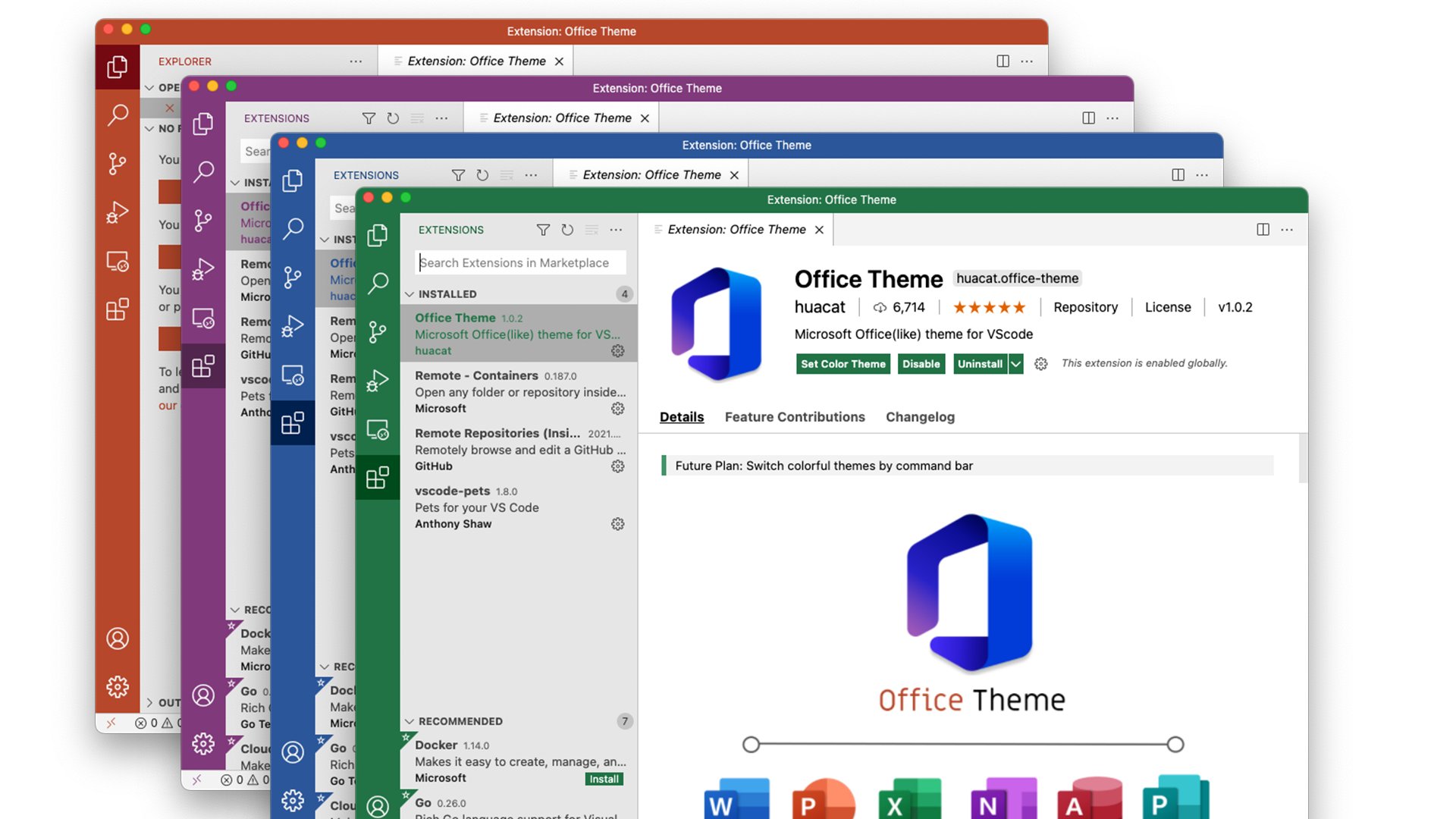Install the Docker extension
Image resolution: width=1456 pixels, height=819 pixels.
(604, 779)
